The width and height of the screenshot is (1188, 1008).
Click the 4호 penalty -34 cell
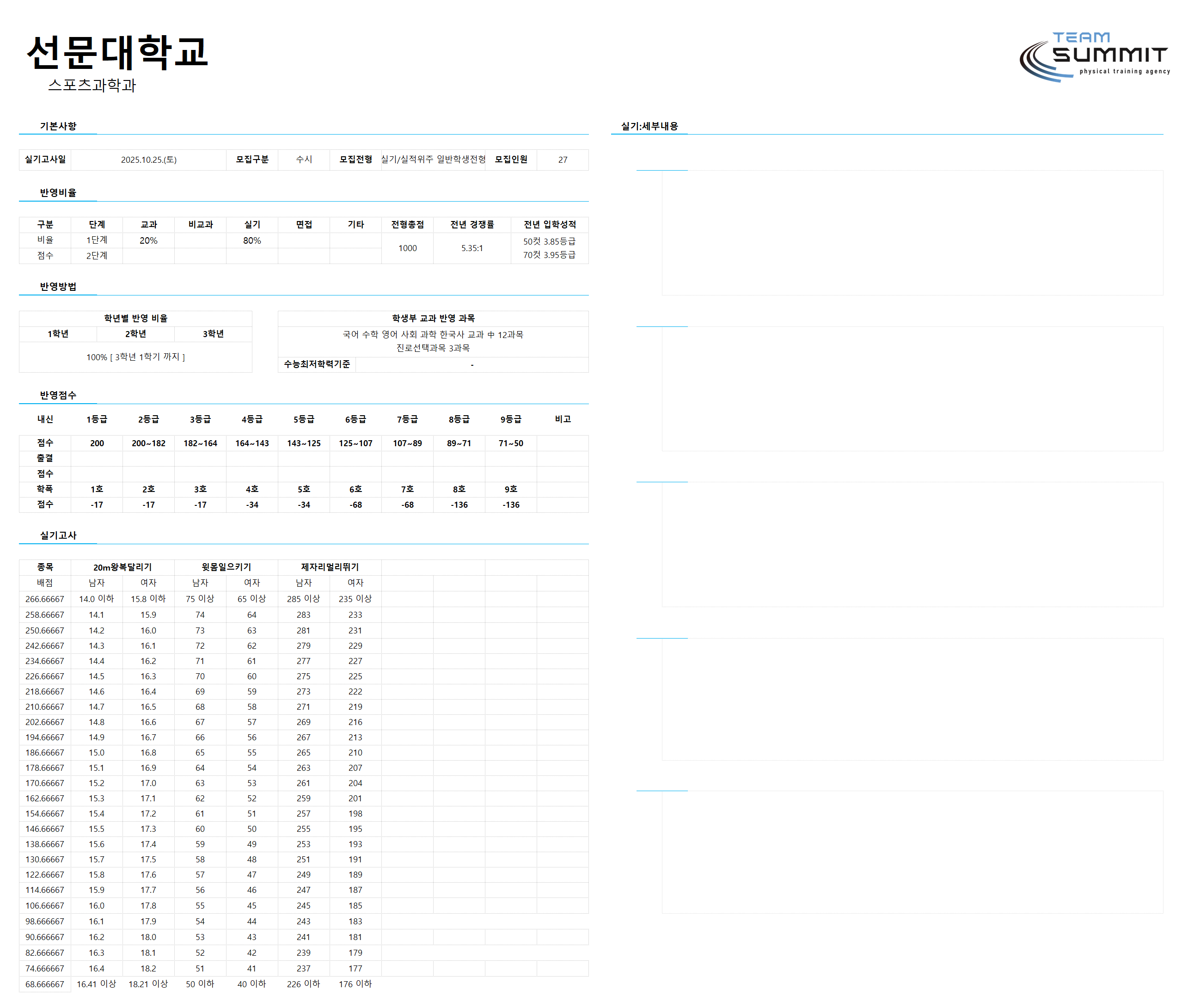coord(252,505)
